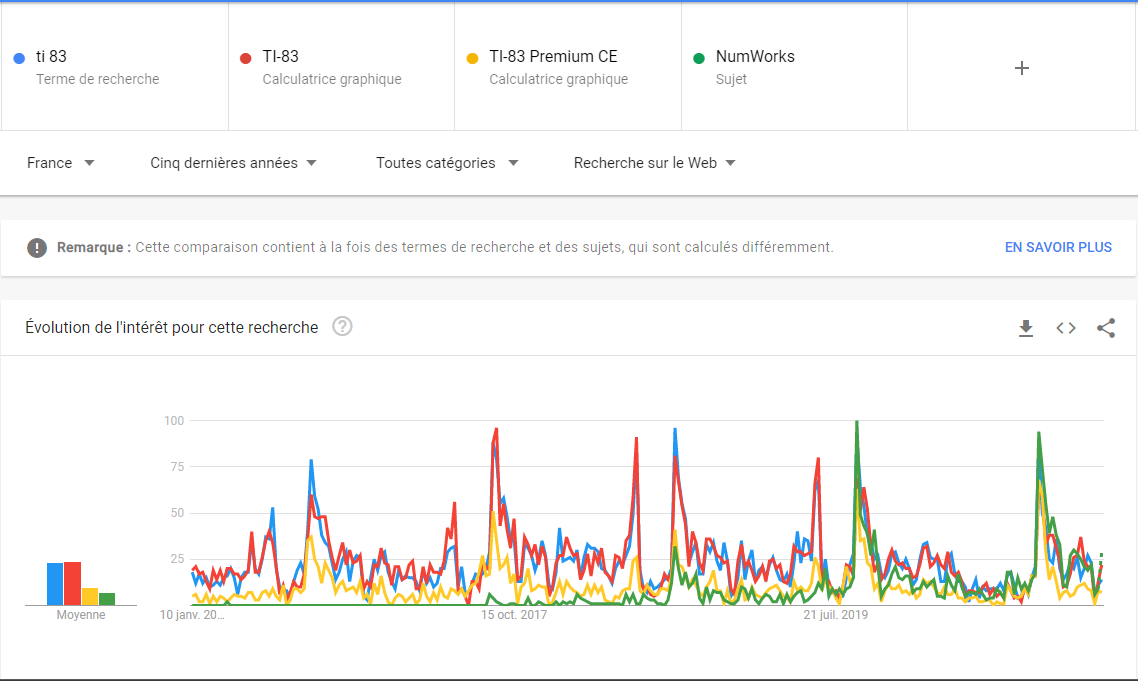Click the blue average bar in Moyenne
The image size is (1138, 681).
pos(55,584)
